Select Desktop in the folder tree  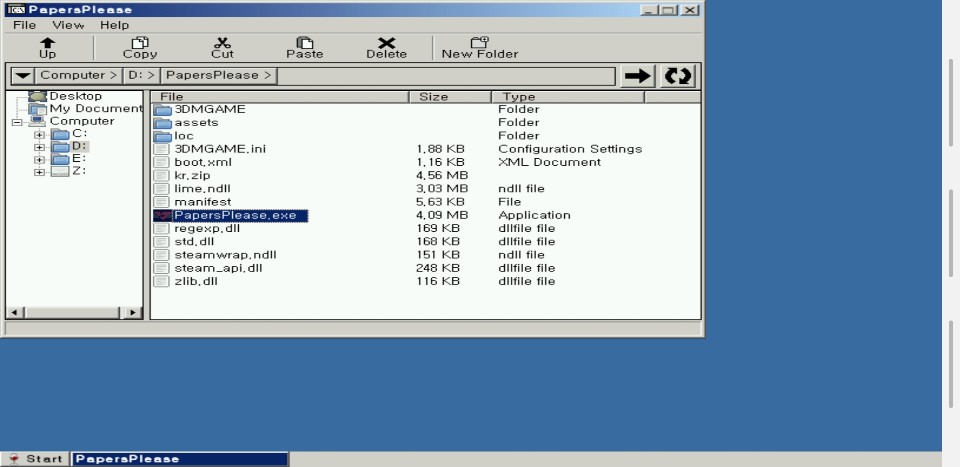[x=75, y=96]
